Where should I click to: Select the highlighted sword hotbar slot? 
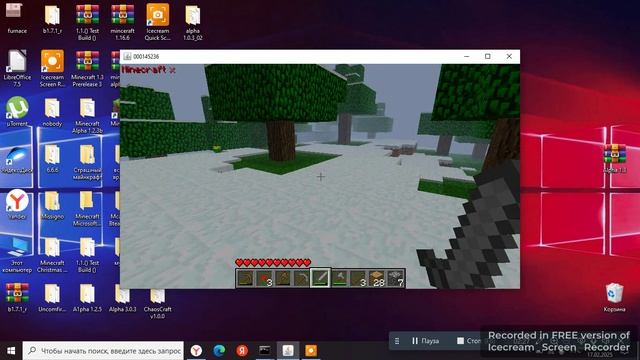[x=320, y=278]
